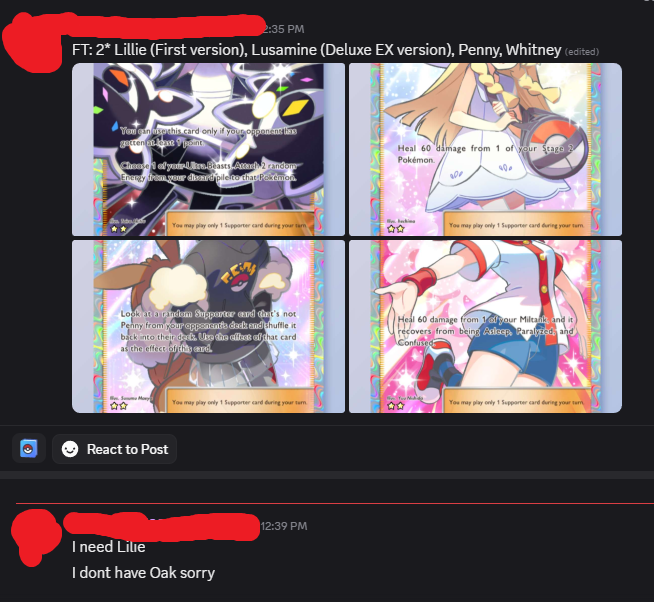Click the first poster's redacted username
The height and width of the screenshot is (602, 654).
pyautogui.click(x=167, y=26)
